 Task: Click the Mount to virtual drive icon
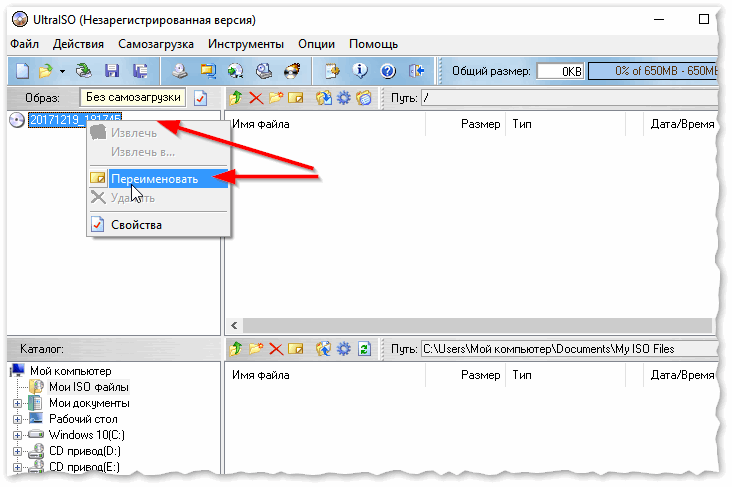click(x=264, y=71)
